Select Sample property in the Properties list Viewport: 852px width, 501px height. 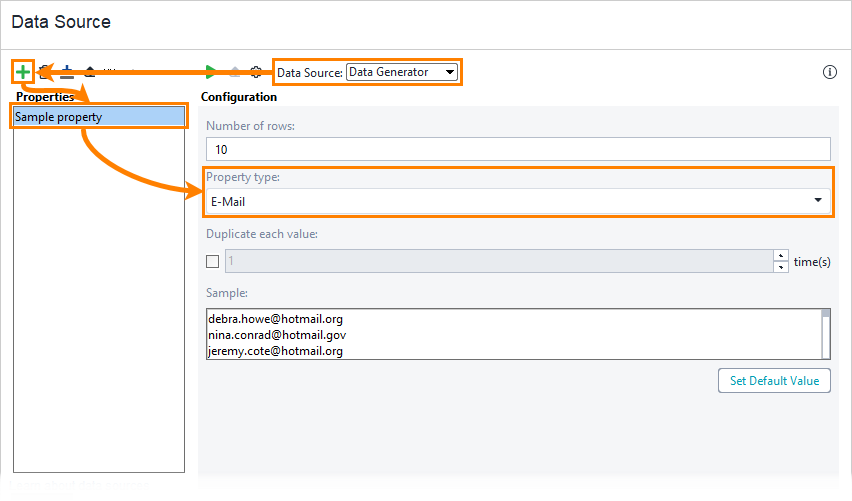[98, 117]
